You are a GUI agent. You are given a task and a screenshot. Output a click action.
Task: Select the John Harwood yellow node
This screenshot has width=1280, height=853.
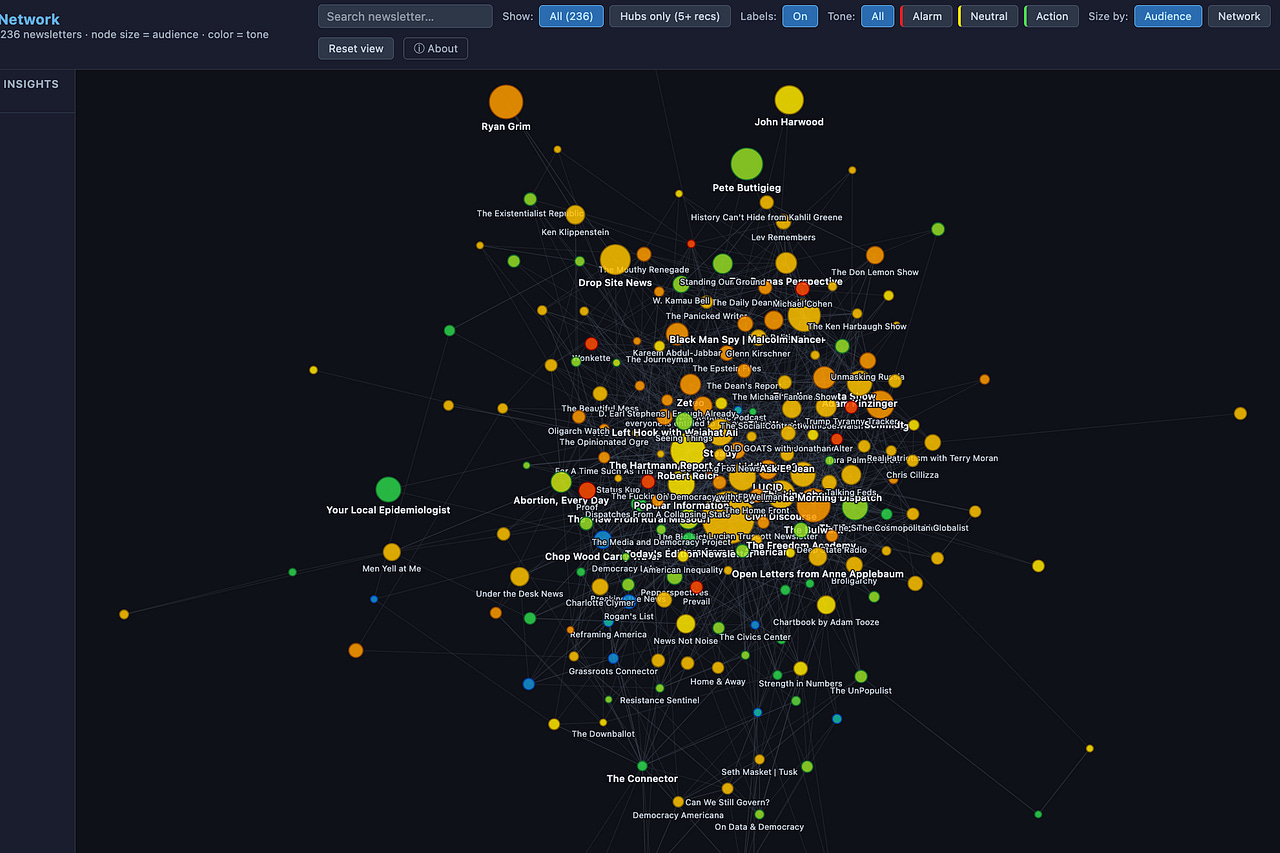(x=789, y=100)
